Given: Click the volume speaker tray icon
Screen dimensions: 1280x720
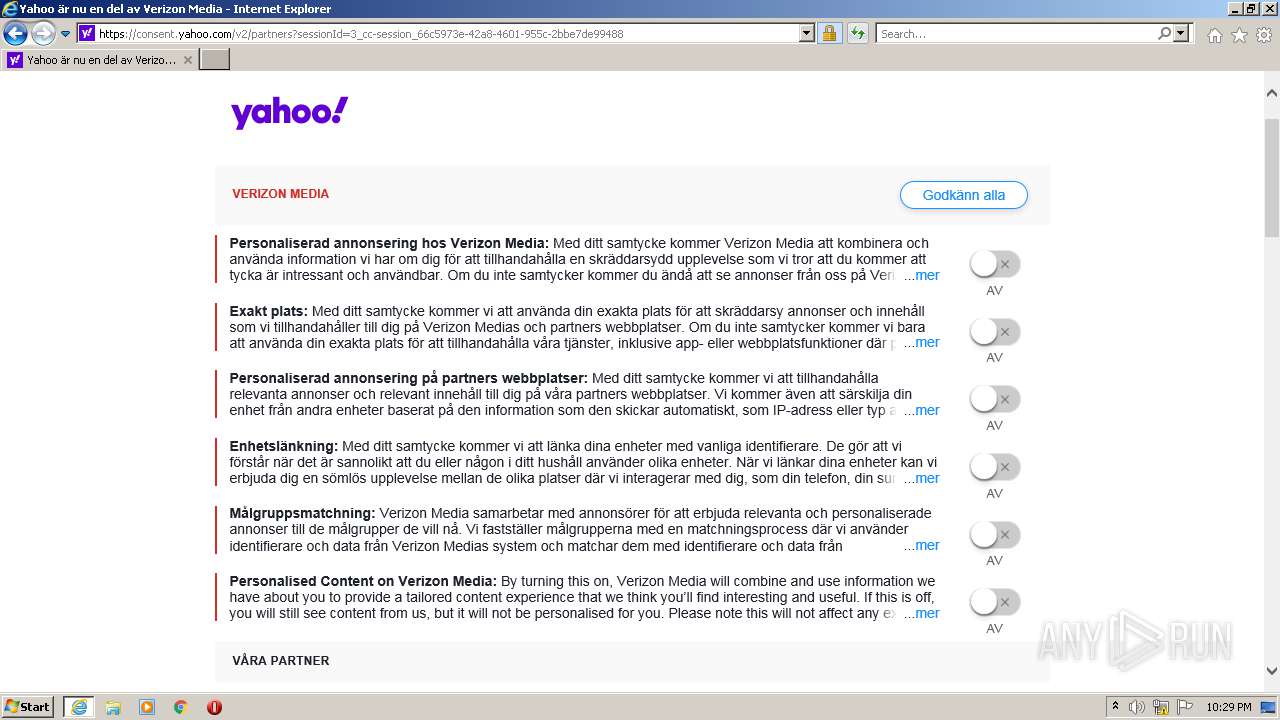Looking at the screenshot, I should coord(1137,707).
